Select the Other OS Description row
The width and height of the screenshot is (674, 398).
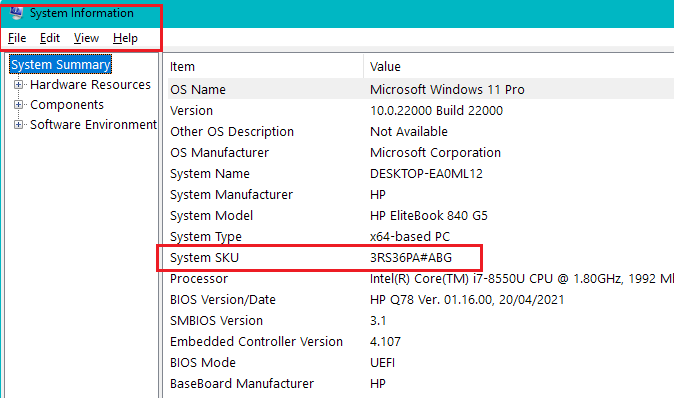(421, 132)
